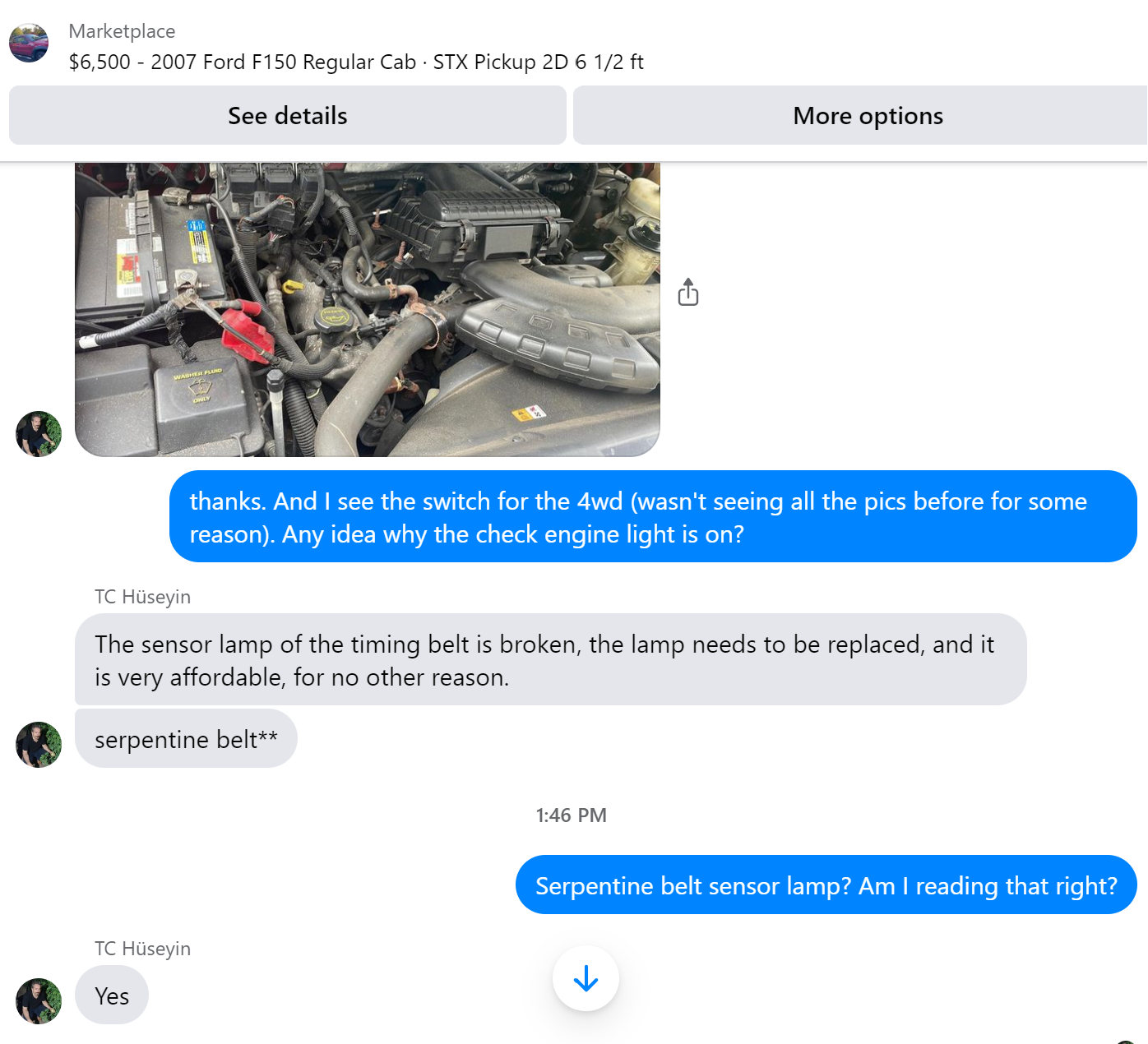Click the Marketplace listing car thumbnail

29,43
